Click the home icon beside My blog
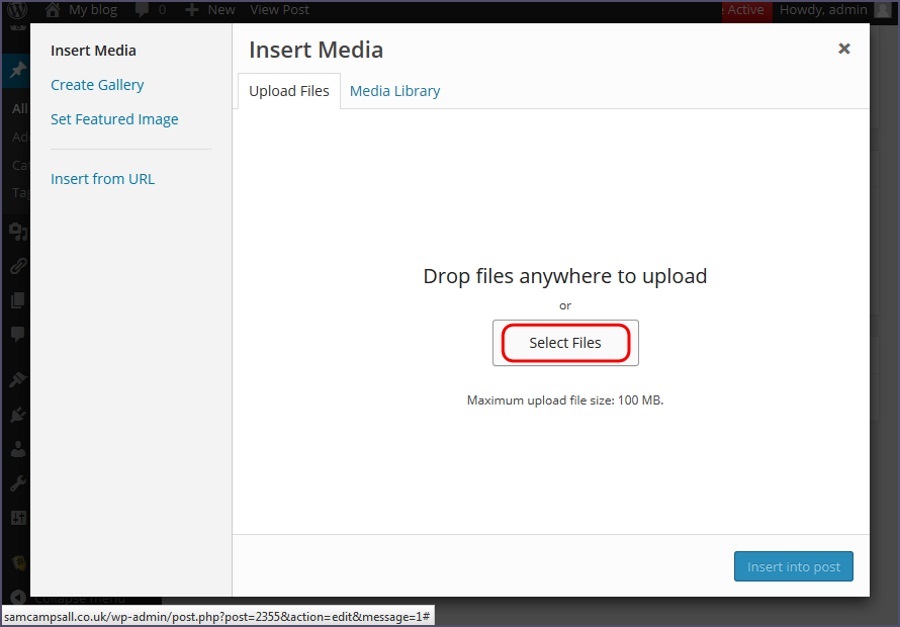The height and width of the screenshot is (627, 900). 53,10
